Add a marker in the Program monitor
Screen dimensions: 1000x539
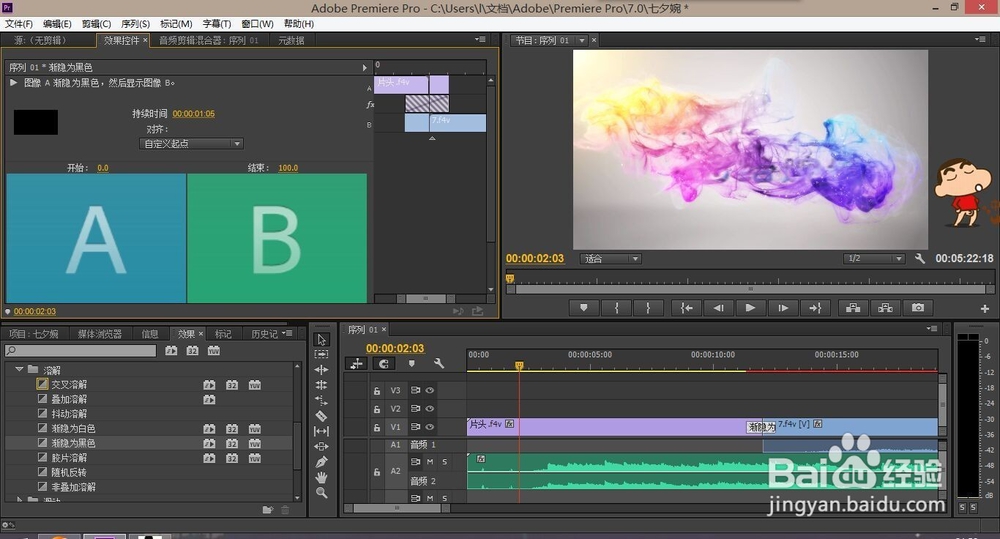point(584,307)
